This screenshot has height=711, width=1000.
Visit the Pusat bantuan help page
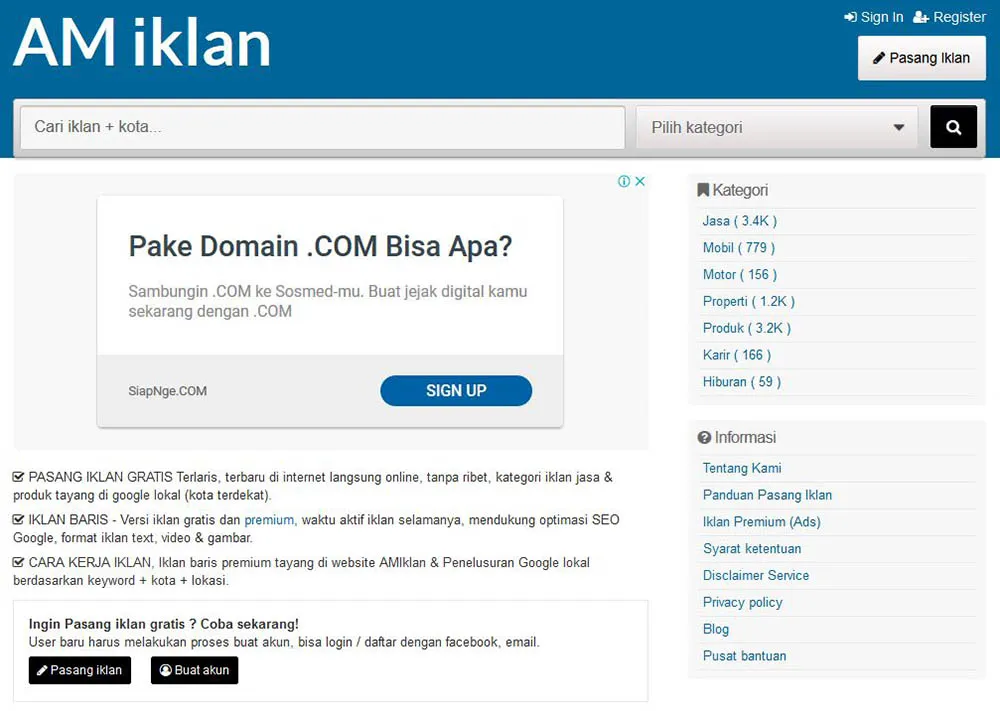pyautogui.click(x=744, y=656)
